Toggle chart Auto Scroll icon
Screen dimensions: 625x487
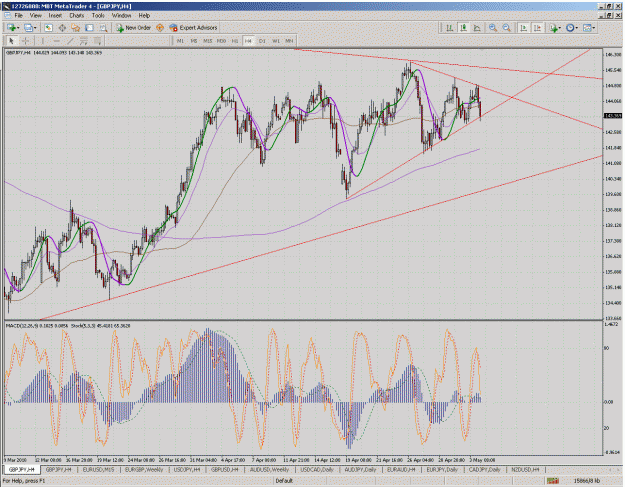coord(524,27)
